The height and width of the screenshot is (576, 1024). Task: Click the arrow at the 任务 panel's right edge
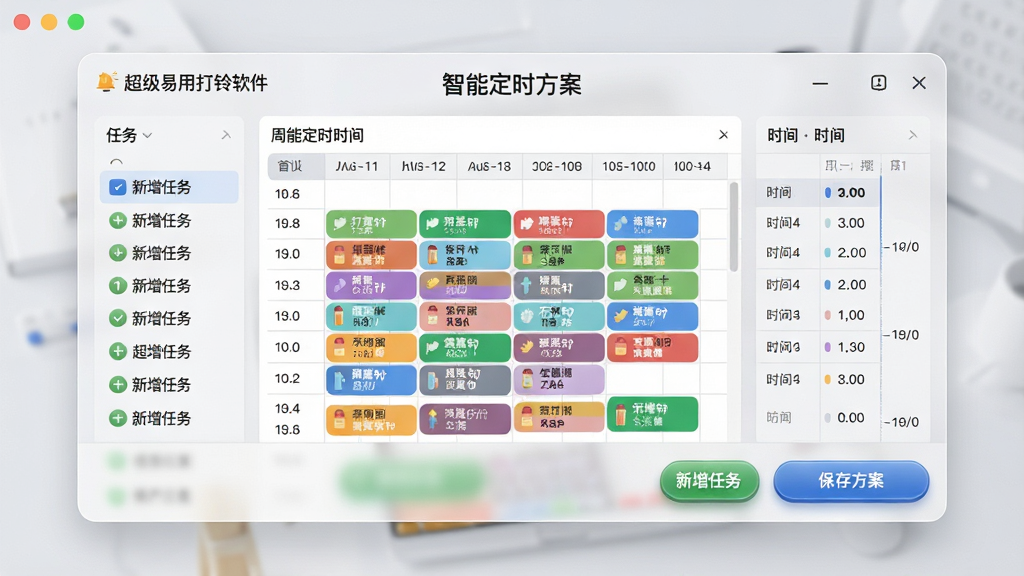click(226, 135)
